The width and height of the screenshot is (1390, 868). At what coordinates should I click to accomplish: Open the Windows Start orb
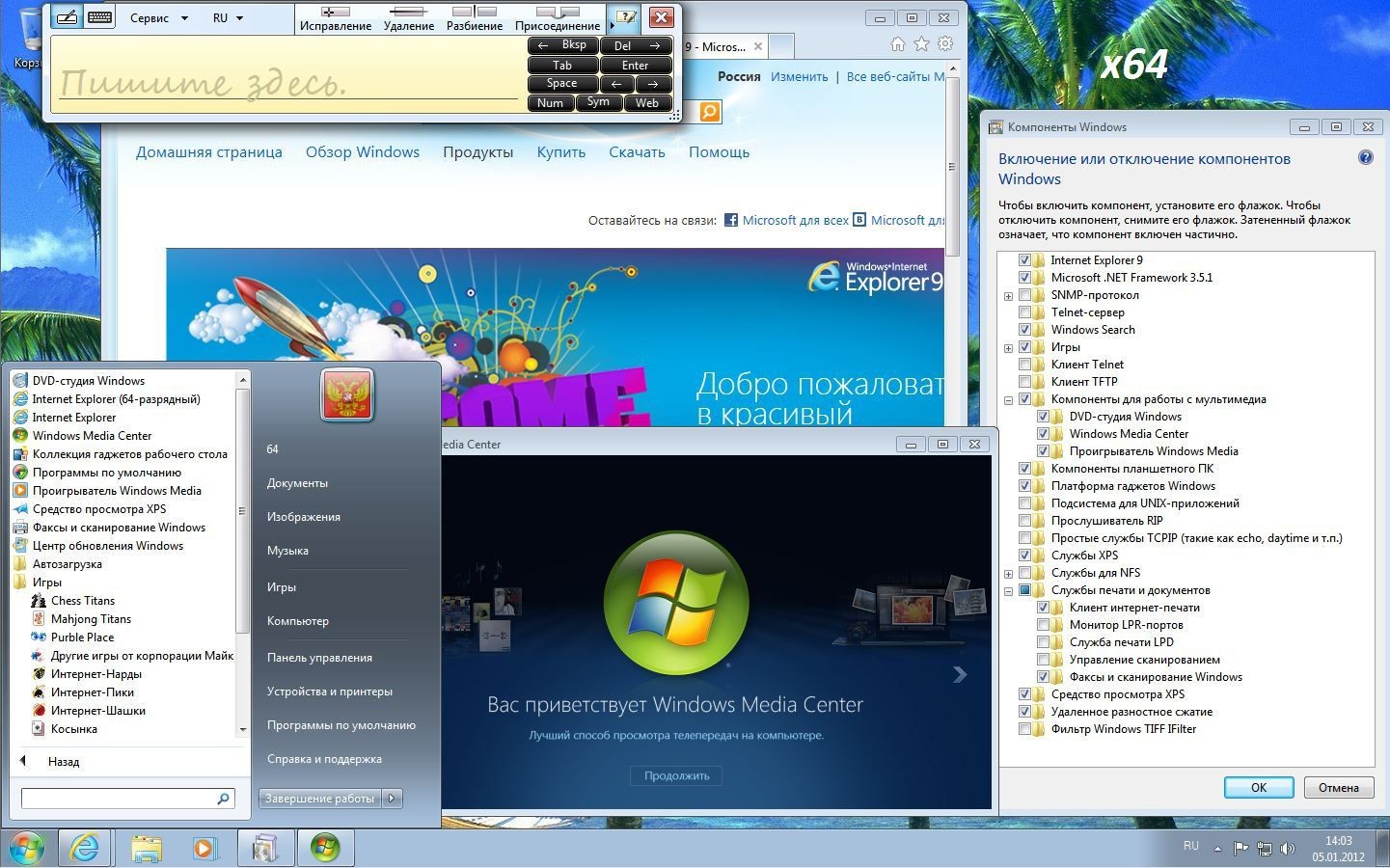(27, 848)
